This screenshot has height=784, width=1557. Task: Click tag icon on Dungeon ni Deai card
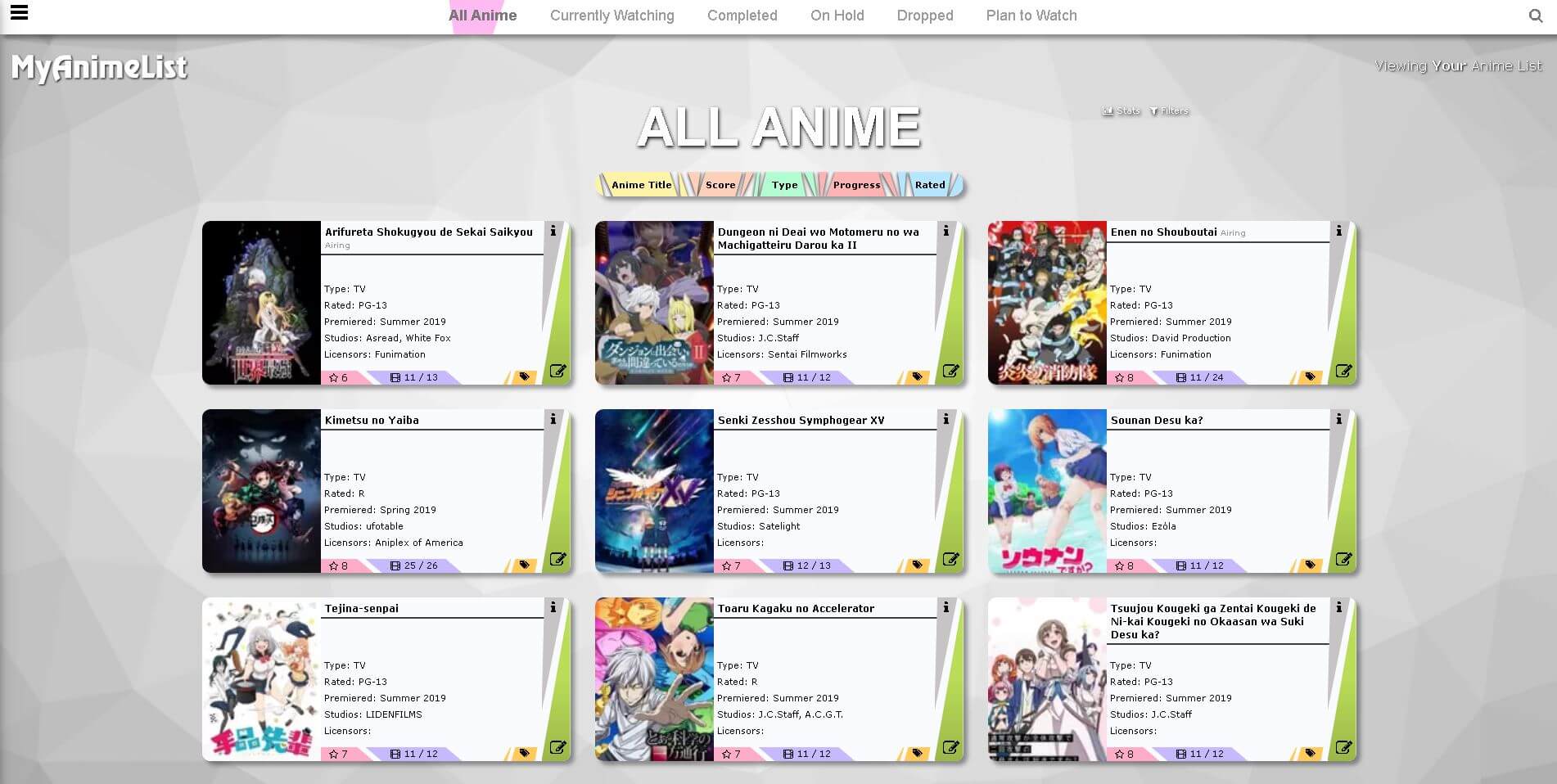click(x=917, y=377)
